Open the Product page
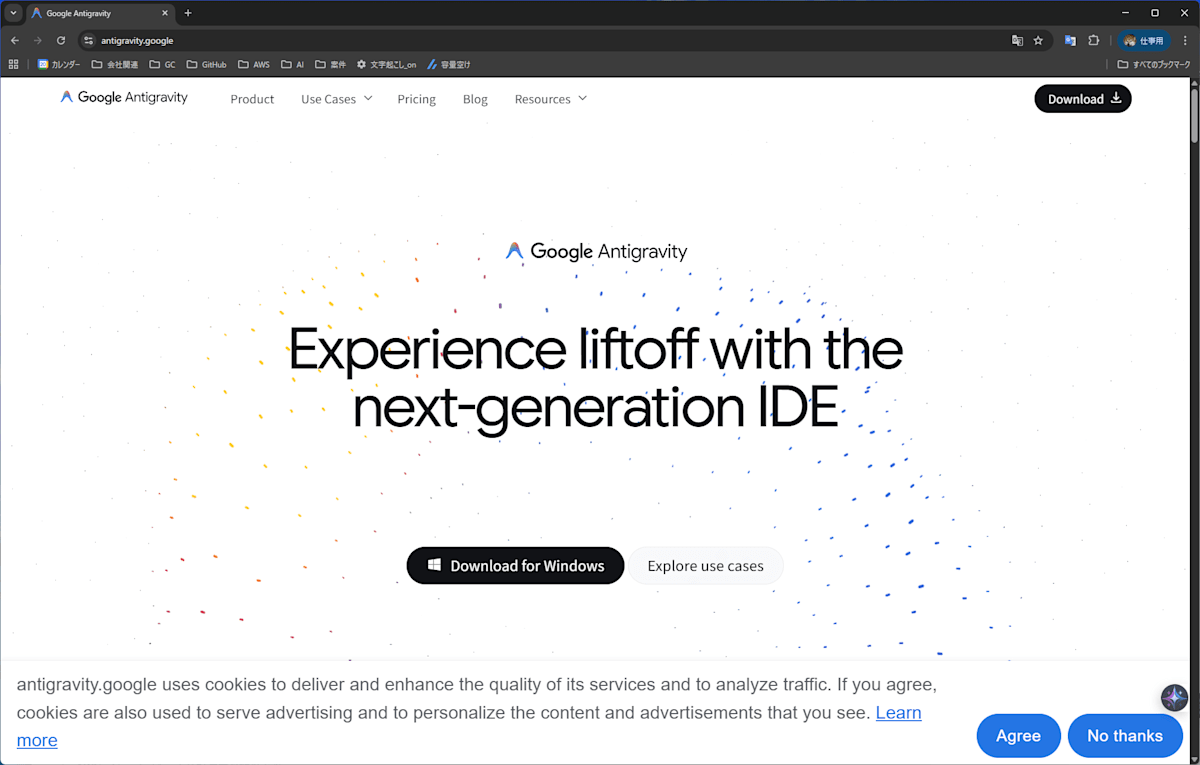The image size is (1200, 765). [x=252, y=99]
